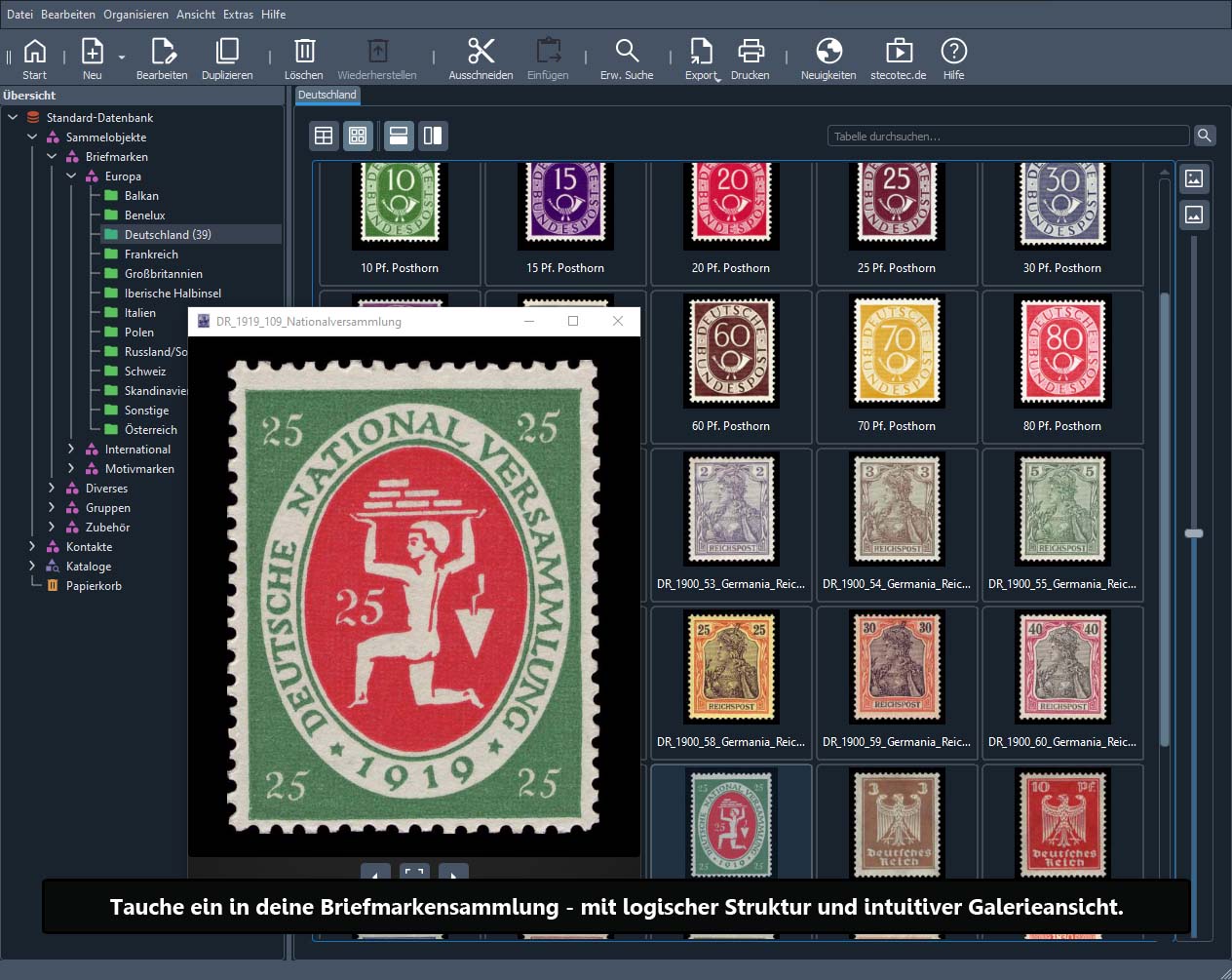This screenshot has width=1232, height=980.
Task: Delete the item with Löschen
Action: click(x=304, y=59)
